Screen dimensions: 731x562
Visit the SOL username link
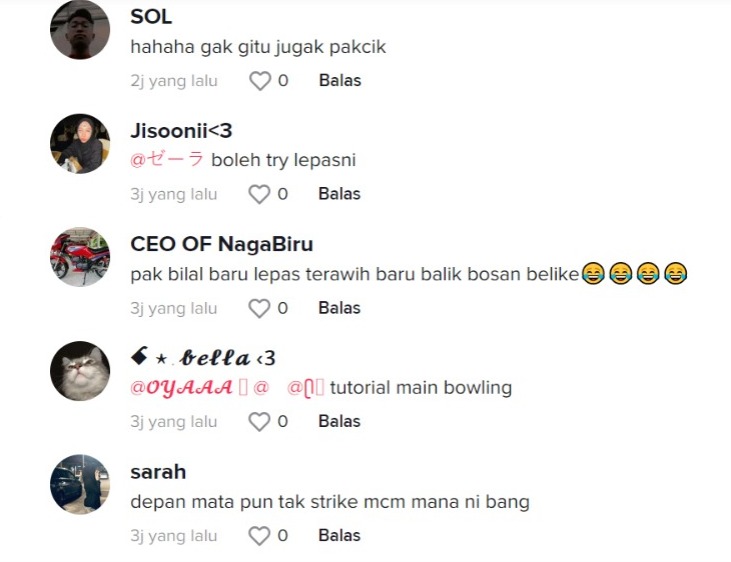coord(151,17)
